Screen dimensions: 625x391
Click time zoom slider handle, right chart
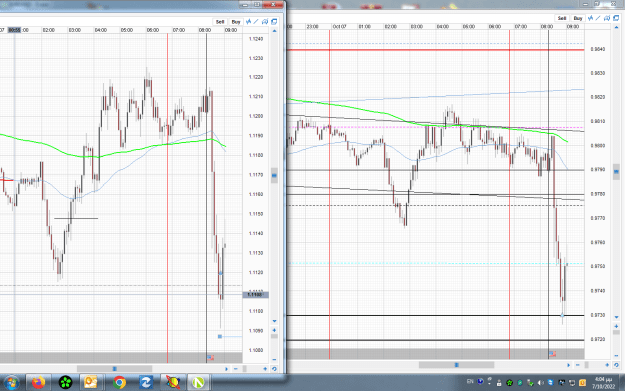point(586,365)
